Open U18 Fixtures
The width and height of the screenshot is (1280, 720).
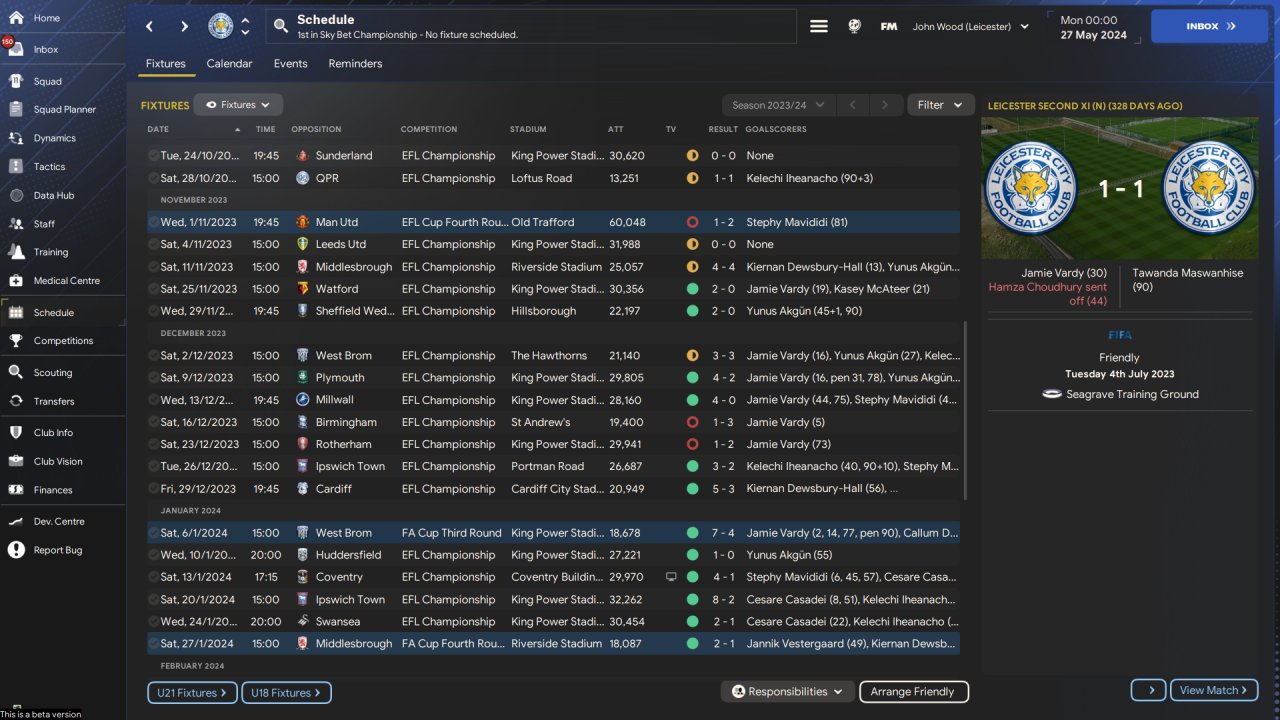point(287,692)
